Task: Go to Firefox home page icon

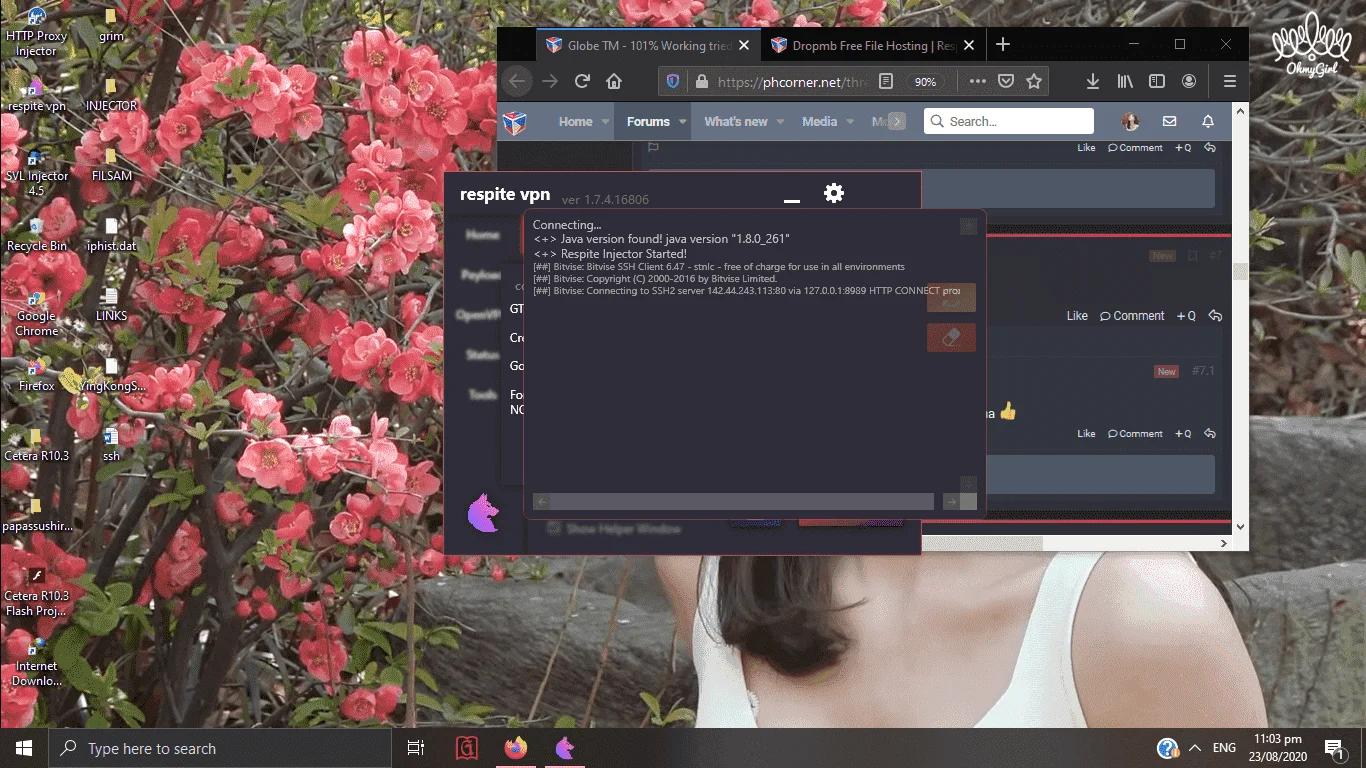Action: [x=614, y=81]
